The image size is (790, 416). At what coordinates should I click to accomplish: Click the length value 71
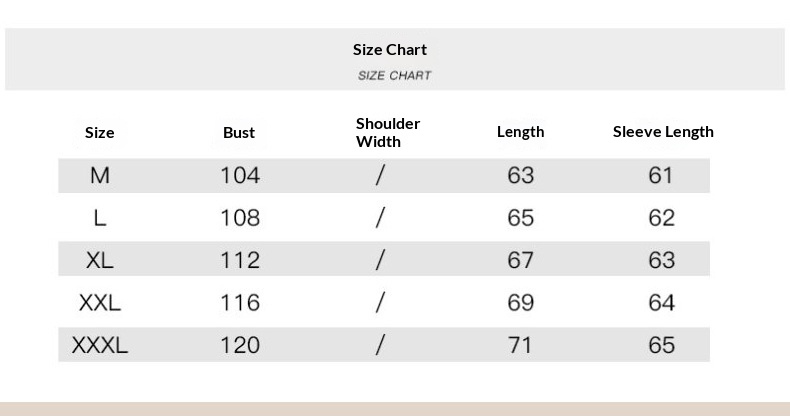coord(520,345)
